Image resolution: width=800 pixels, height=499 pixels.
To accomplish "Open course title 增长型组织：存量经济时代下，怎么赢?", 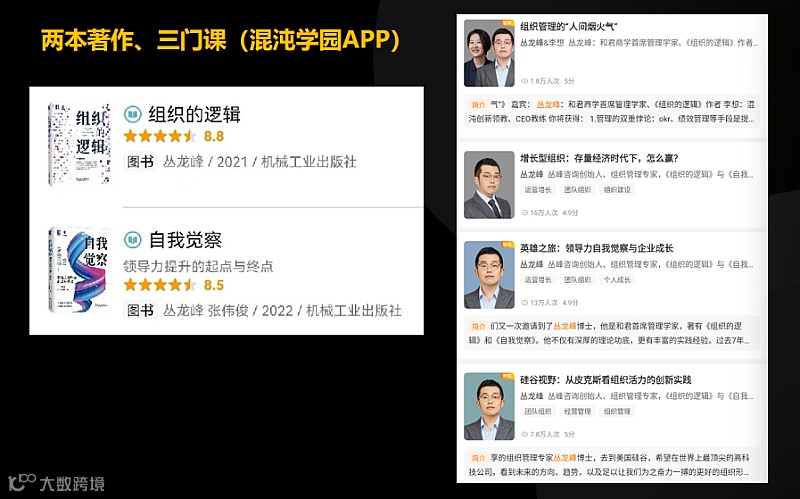I will tap(599, 158).
